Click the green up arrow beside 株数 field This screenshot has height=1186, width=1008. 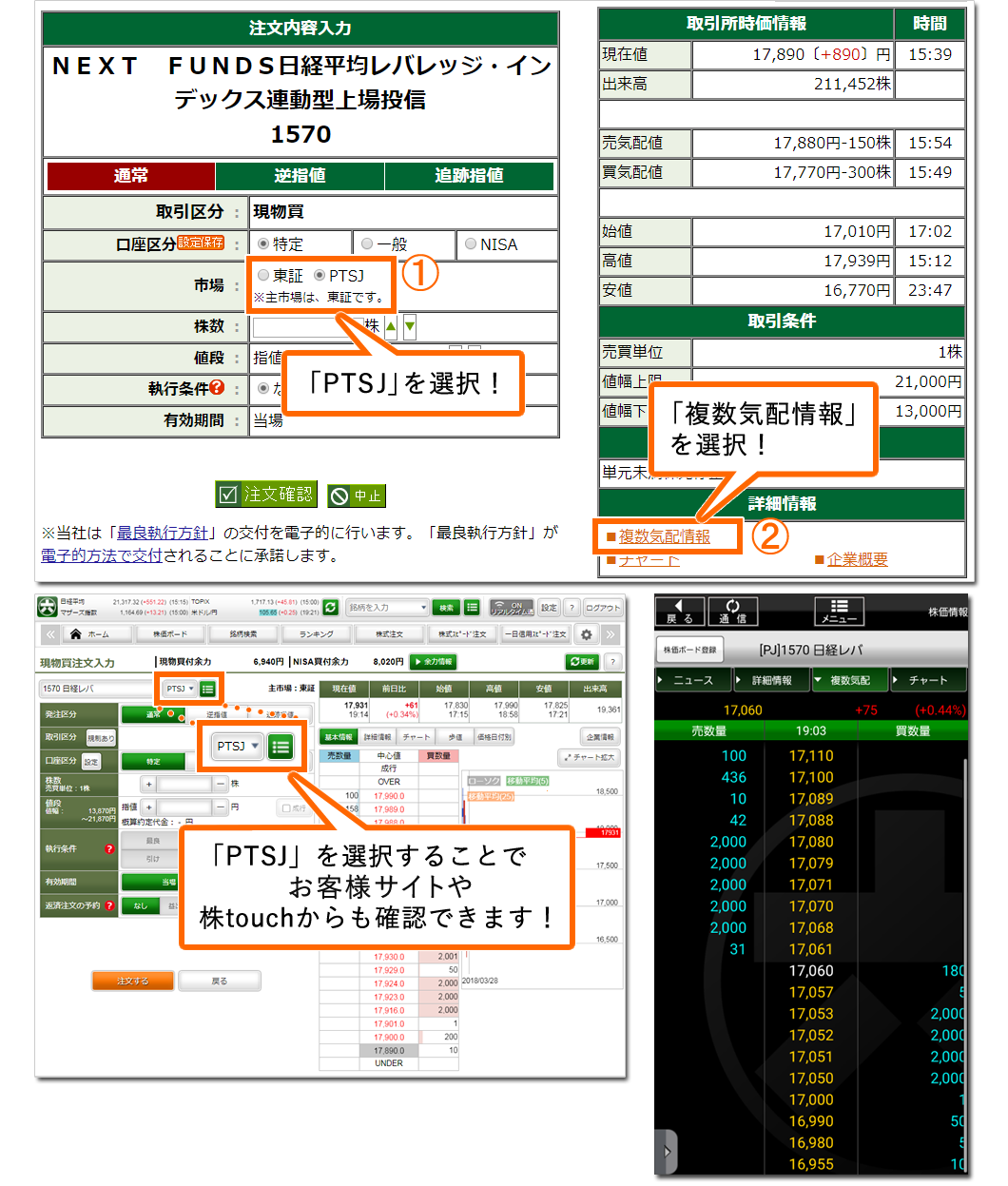pyautogui.click(x=391, y=326)
